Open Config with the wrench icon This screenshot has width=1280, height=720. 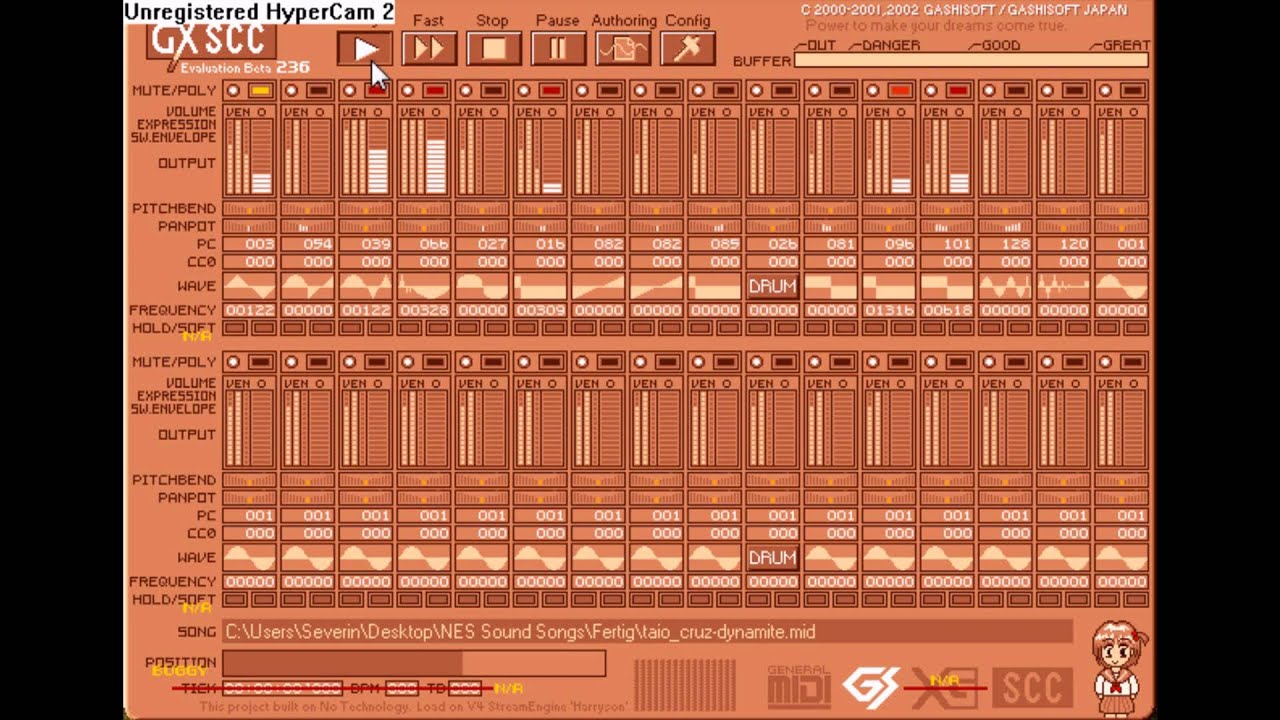coord(687,48)
